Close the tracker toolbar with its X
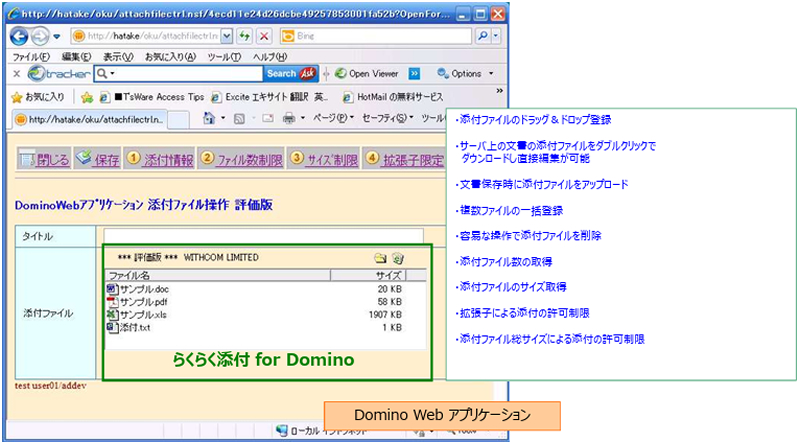 [16, 74]
